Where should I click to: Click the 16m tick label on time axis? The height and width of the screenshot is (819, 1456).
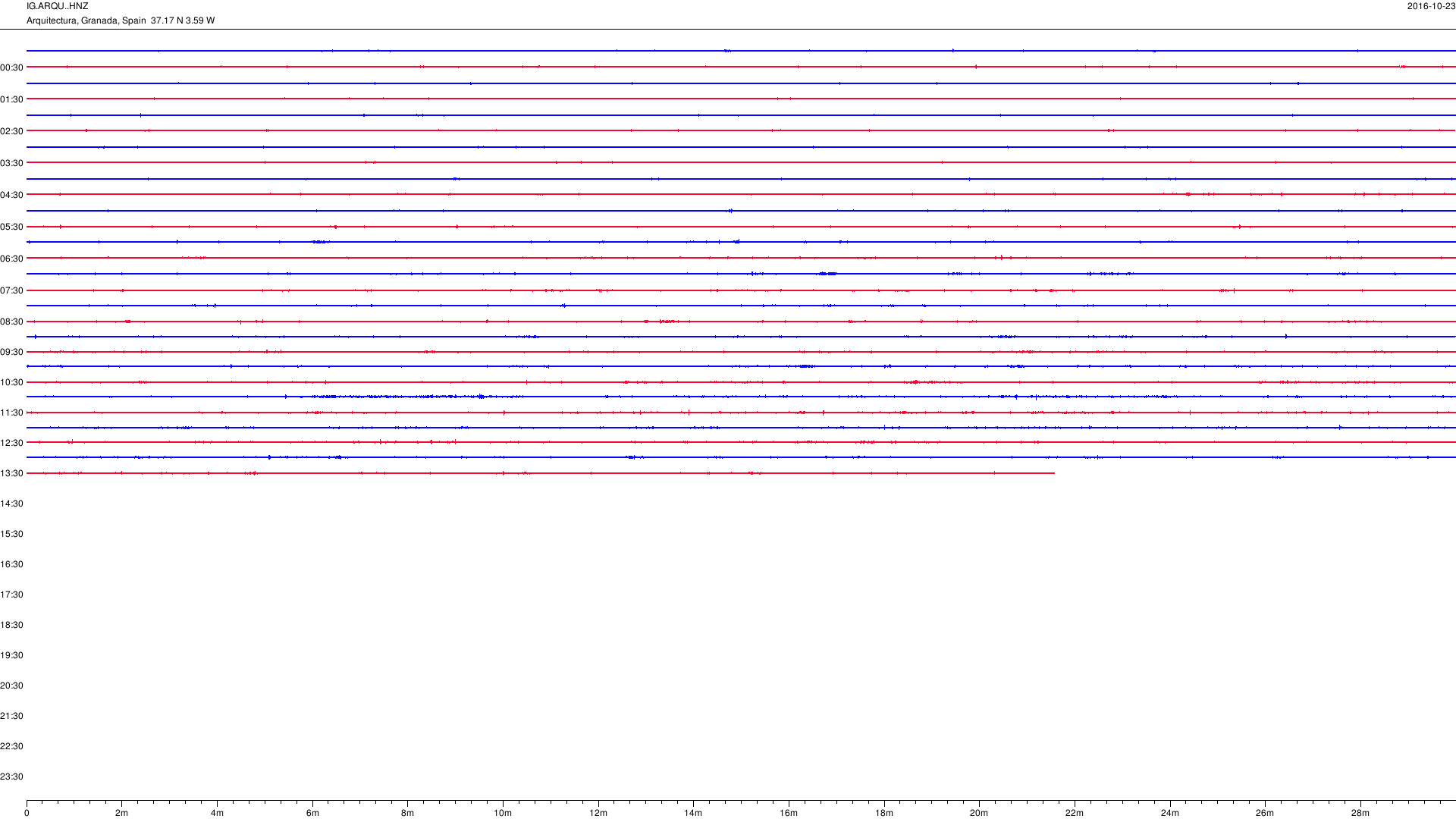click(x=789, y=813)
